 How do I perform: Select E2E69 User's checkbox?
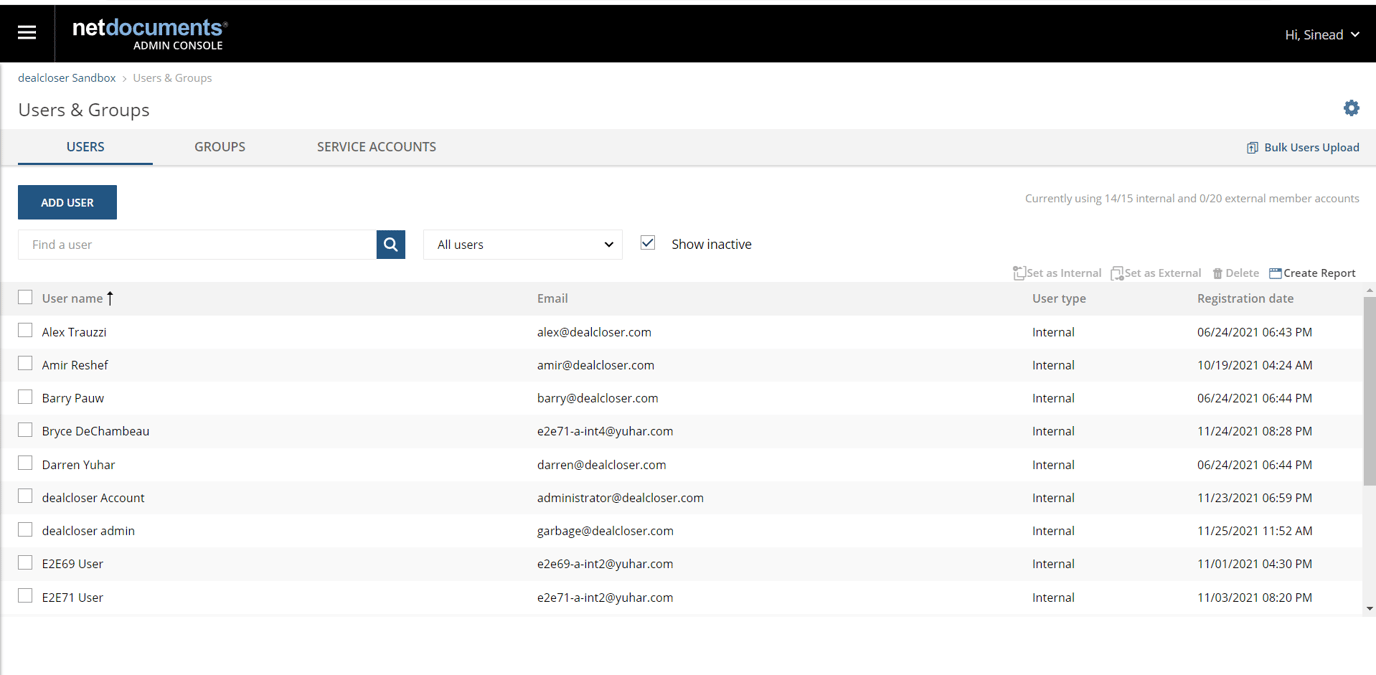(x=25, y=562)
